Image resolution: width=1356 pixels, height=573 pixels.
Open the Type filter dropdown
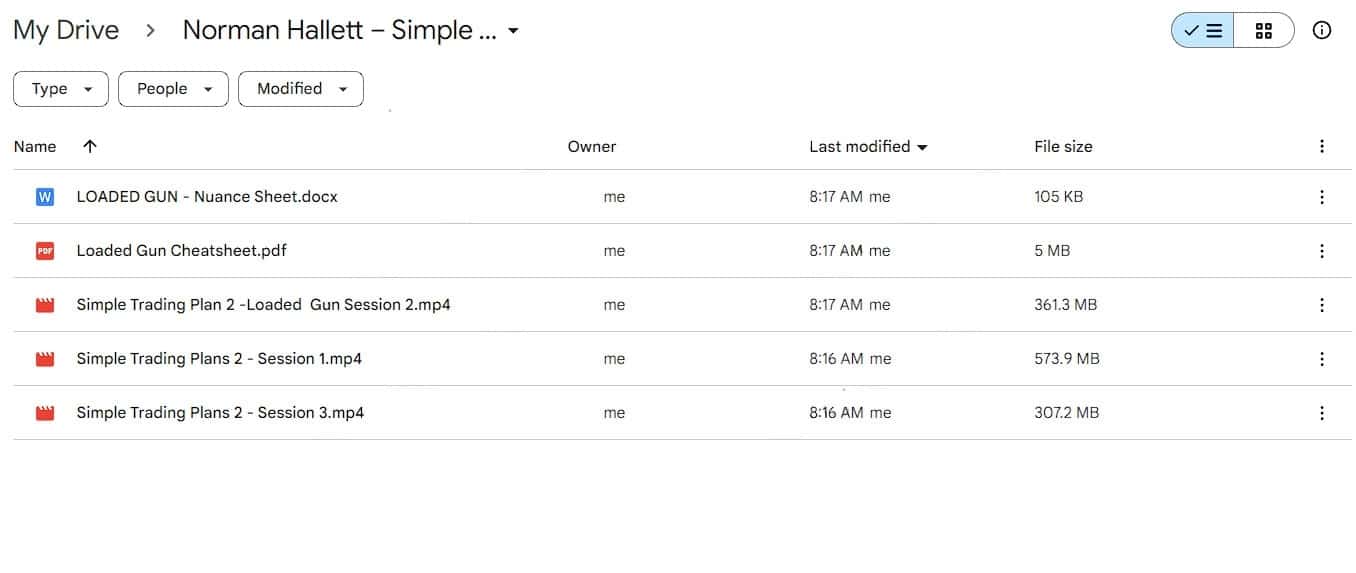click(60, 89)
